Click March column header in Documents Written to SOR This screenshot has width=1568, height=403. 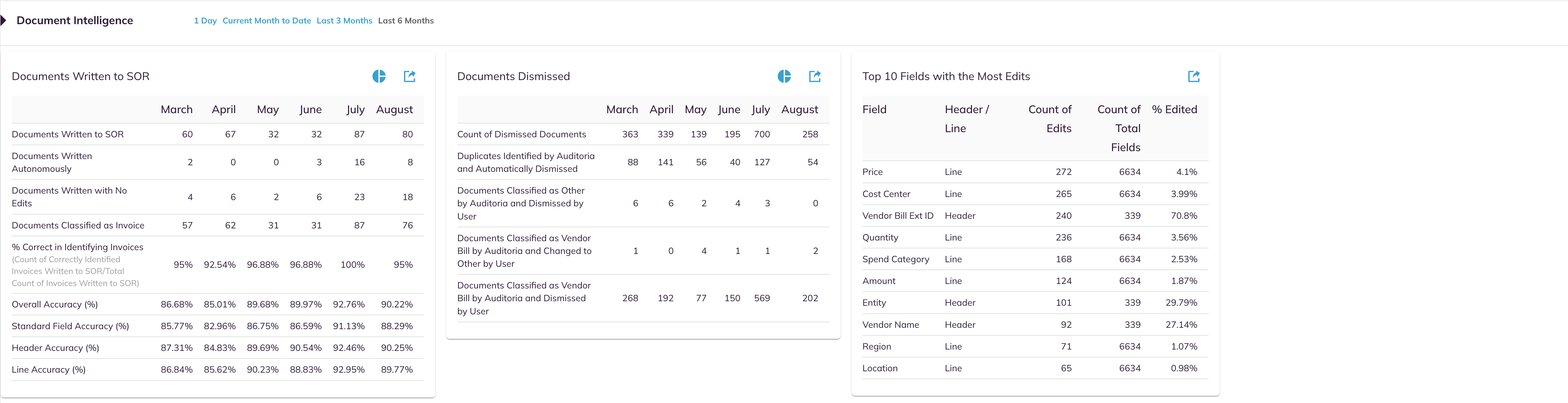pyautogui.click(x=177, y=110)
